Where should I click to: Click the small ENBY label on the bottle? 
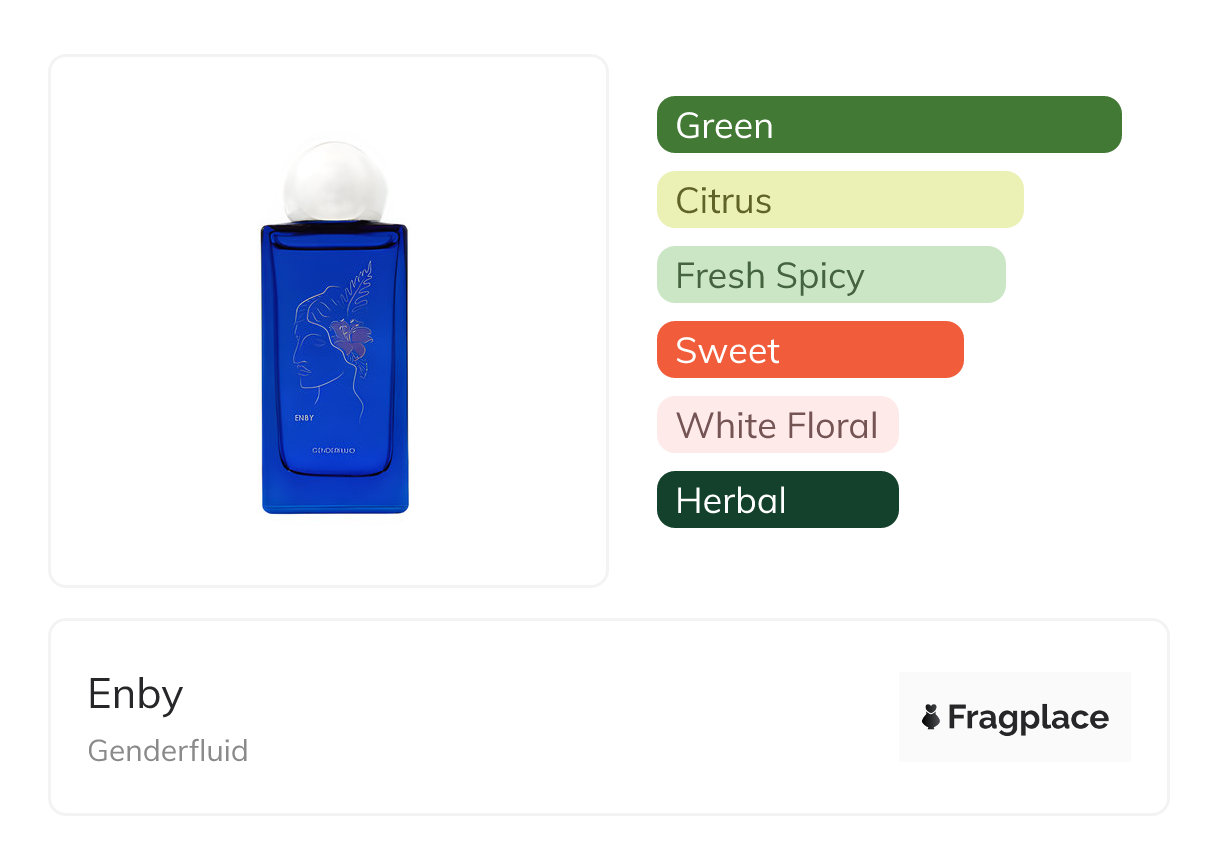[x=305, y=418]
